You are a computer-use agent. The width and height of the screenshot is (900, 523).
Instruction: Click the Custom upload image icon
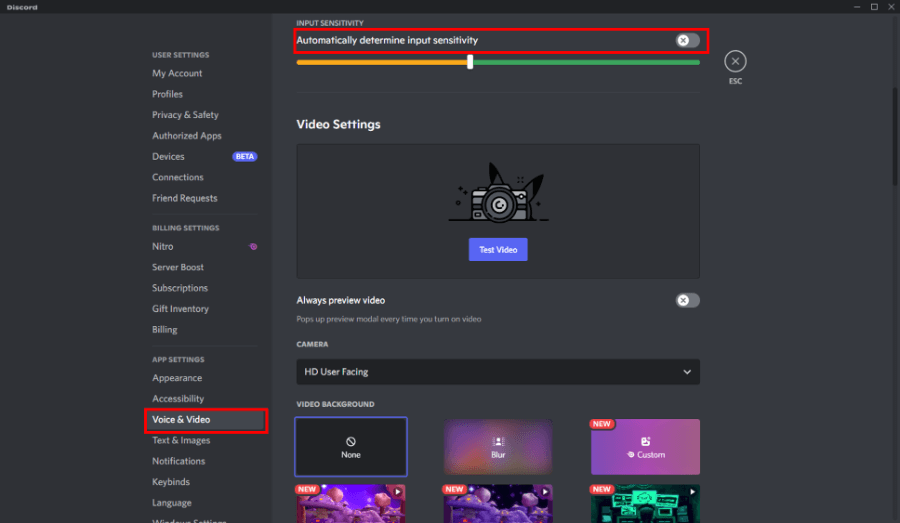(645, 441)
